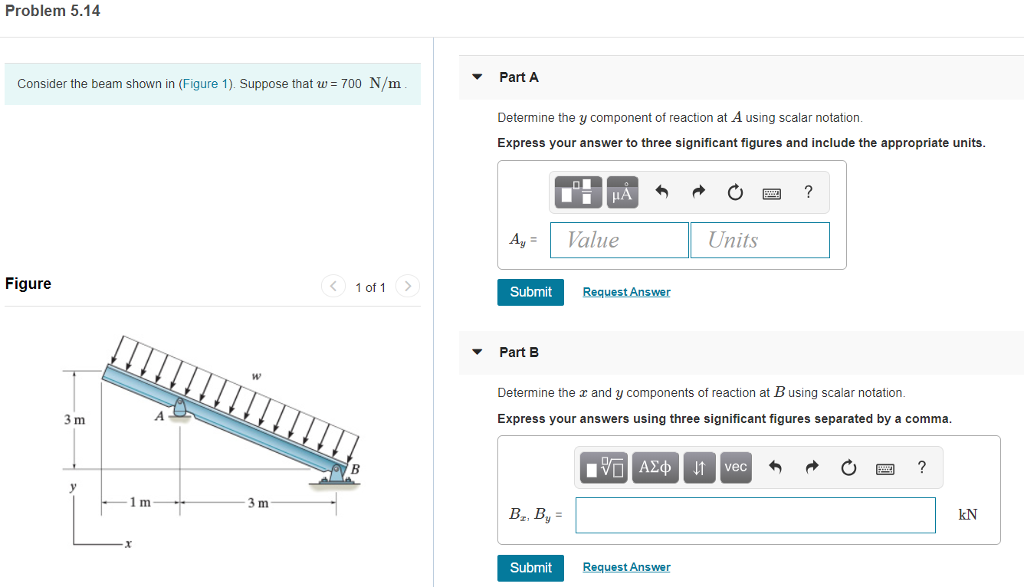Viewport: 1024px width, 587px height.
Task: Click the Value input field for Ay
Action: tap(618, 240)
